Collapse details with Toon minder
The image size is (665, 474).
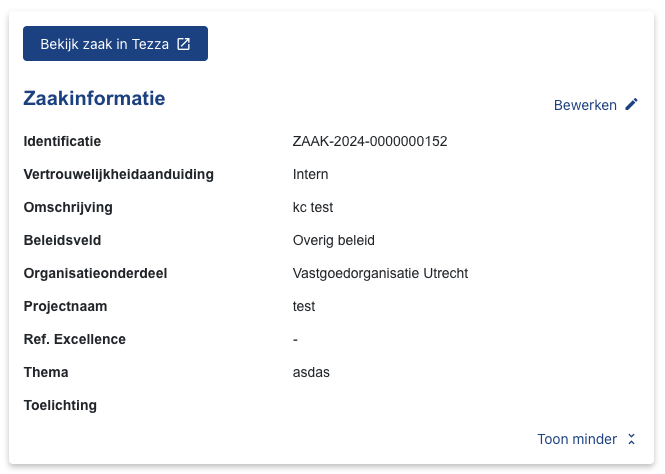587,439
